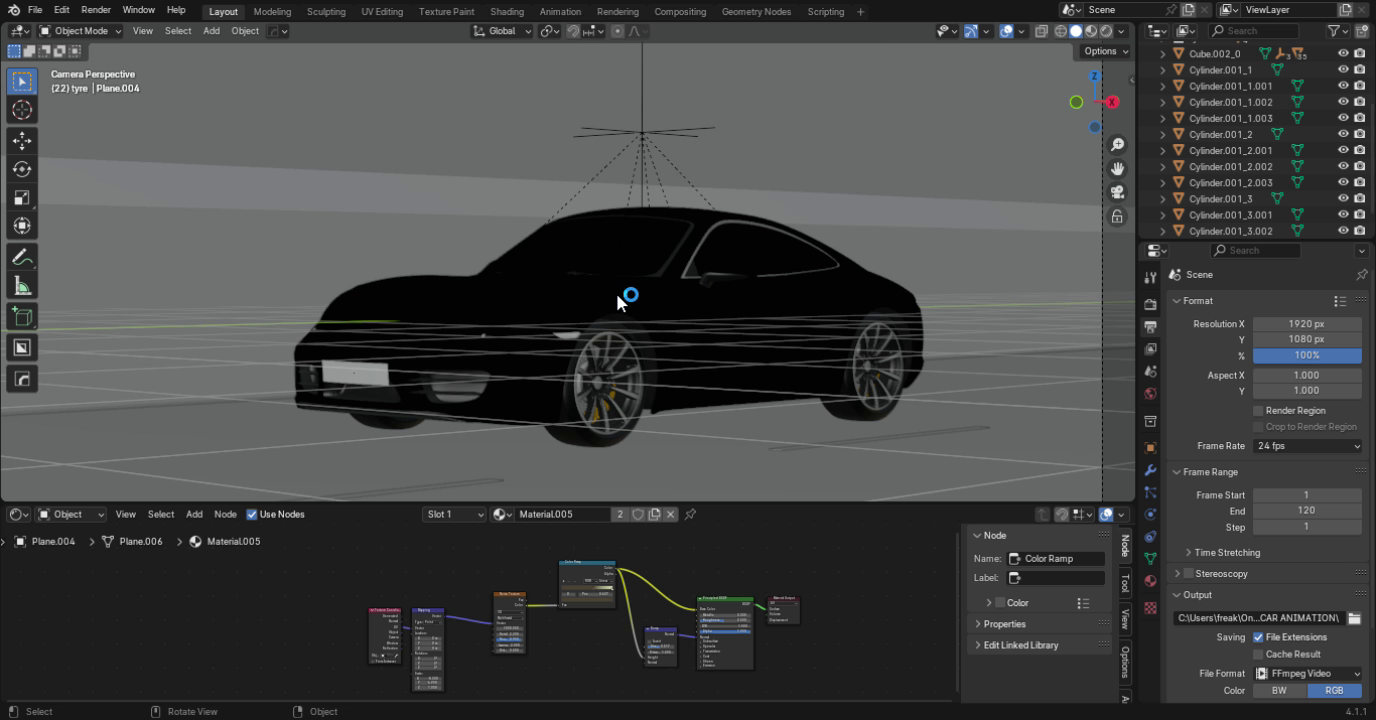Disable the File Extensions checkbox

(x=1258, y=637)
